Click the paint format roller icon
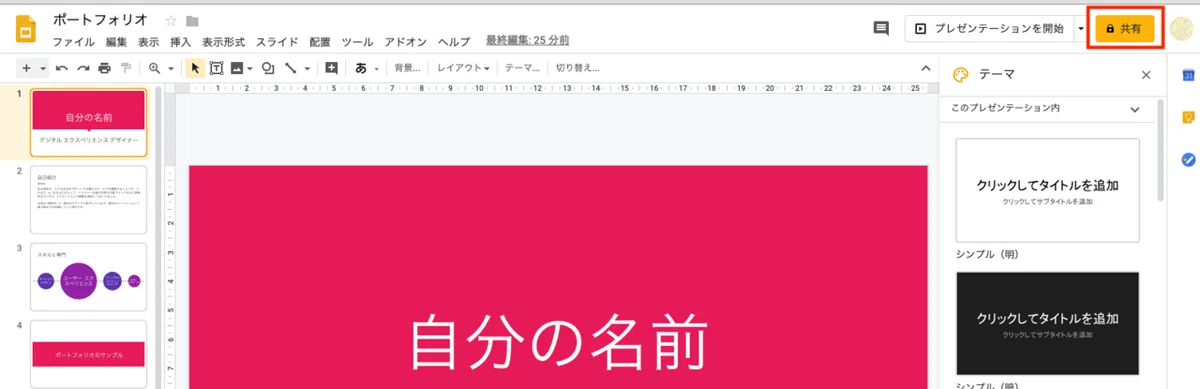The image size is (1200, 389). 126,68
